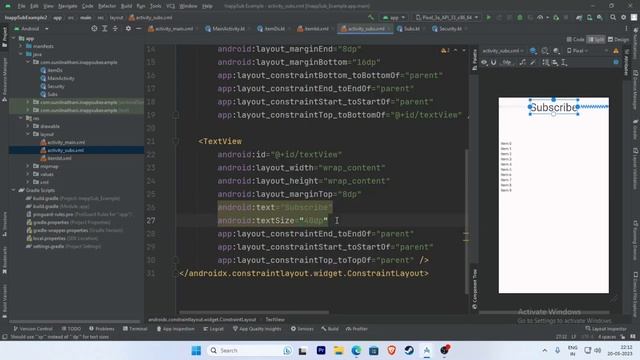
Task: Hide the Project panel with minus icon
Action: 138,29
